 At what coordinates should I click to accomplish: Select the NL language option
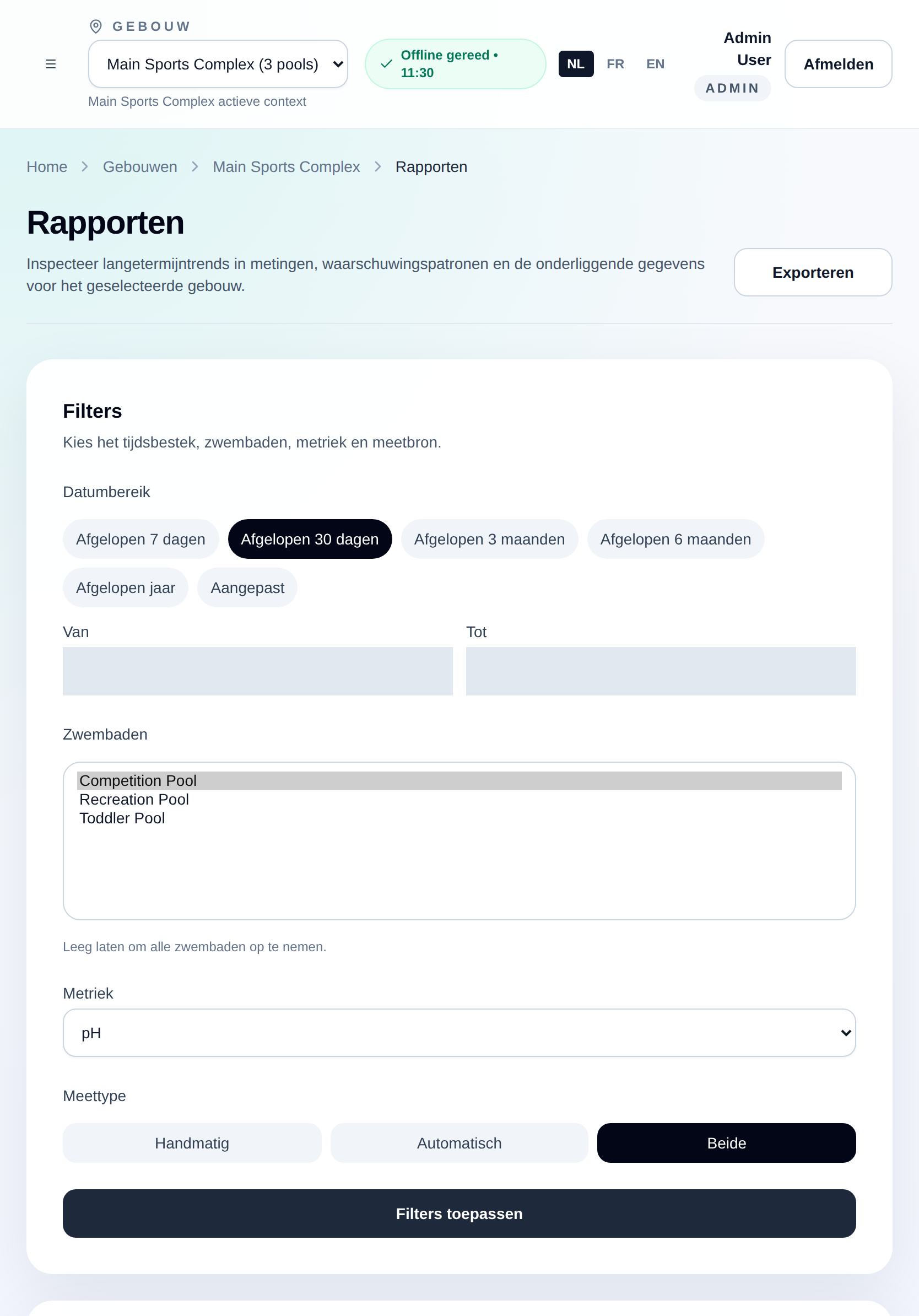click(576, 63)
